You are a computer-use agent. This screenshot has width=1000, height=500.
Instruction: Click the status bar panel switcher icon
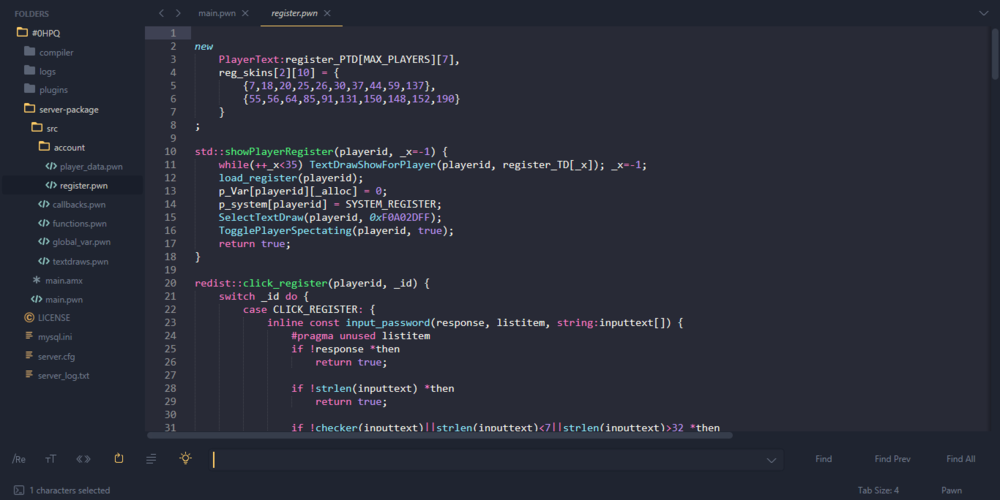[x=19, y=490]
